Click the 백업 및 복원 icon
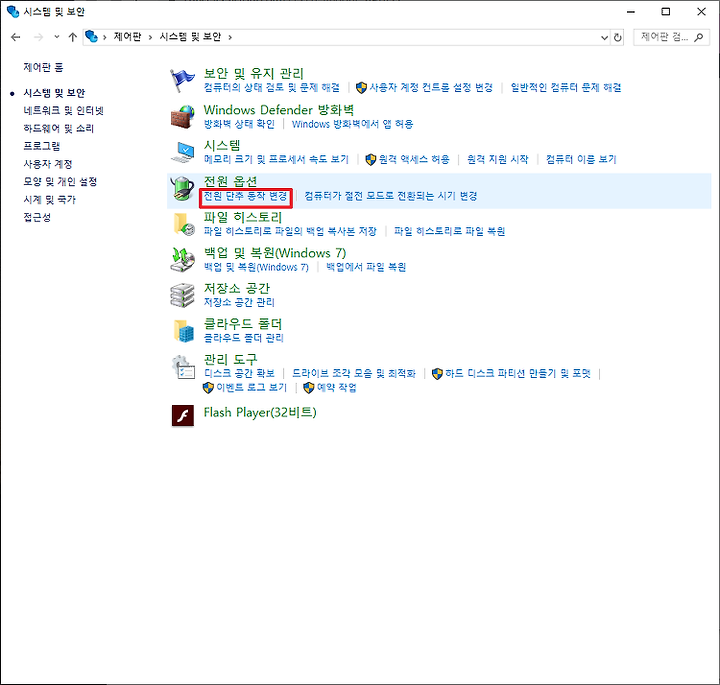Viewport: 720px width, 685px height. (183, 260)
